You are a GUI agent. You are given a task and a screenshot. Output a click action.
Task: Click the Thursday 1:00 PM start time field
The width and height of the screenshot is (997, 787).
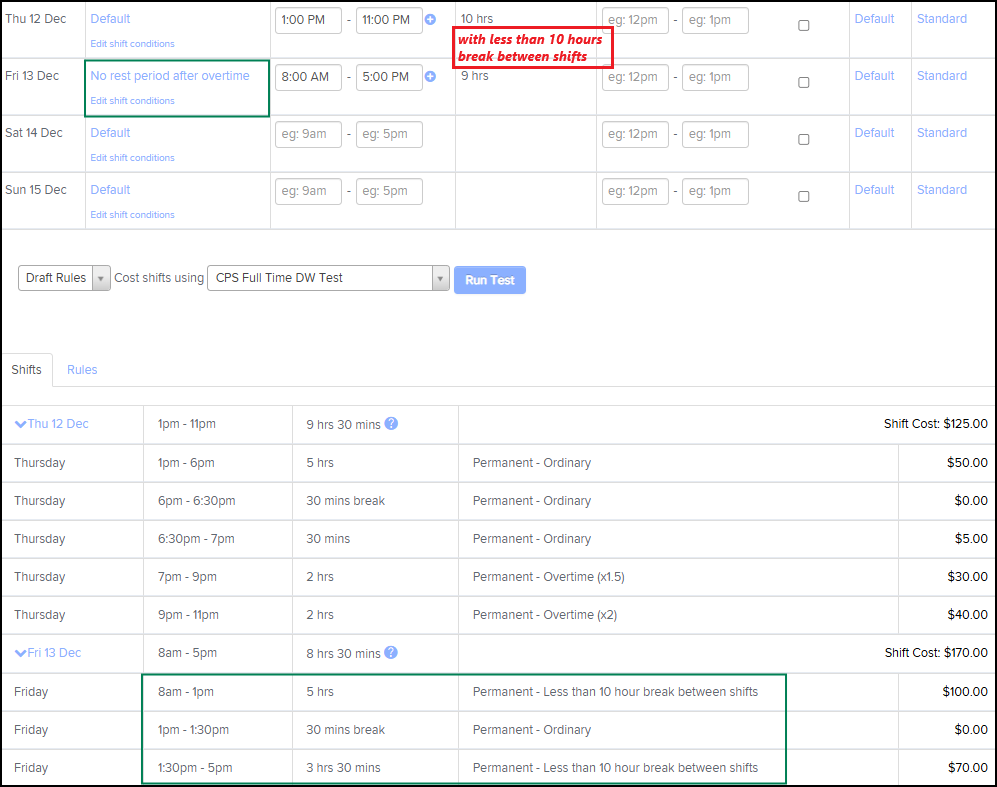tap(308, 20)
